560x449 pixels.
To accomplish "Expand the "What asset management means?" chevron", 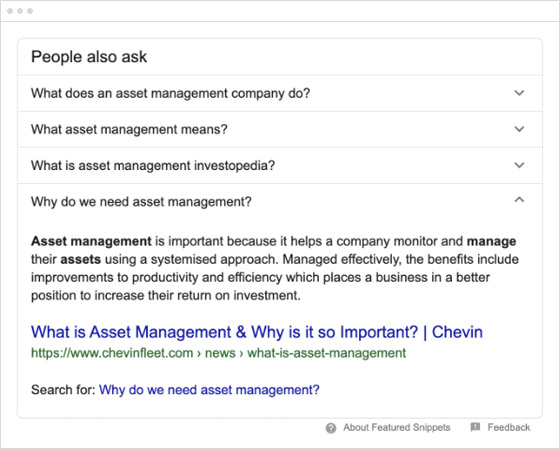I will (x=519, y=129).
